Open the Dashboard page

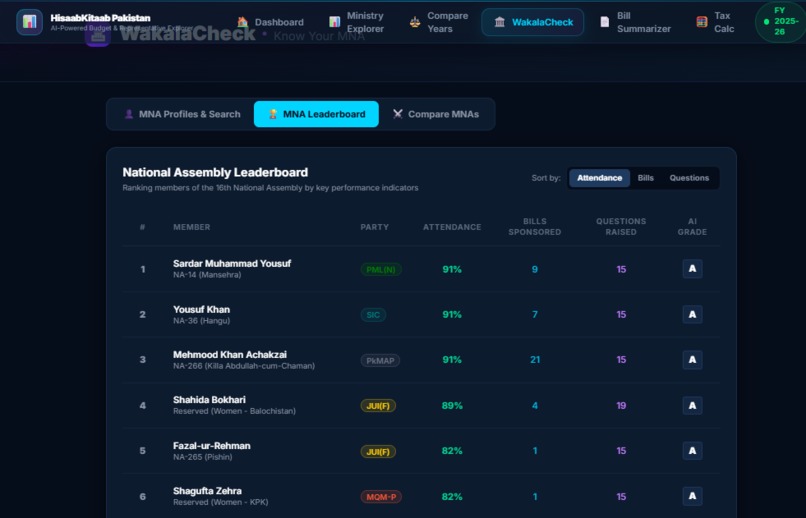pyautogui.click(x=270, y=22)
